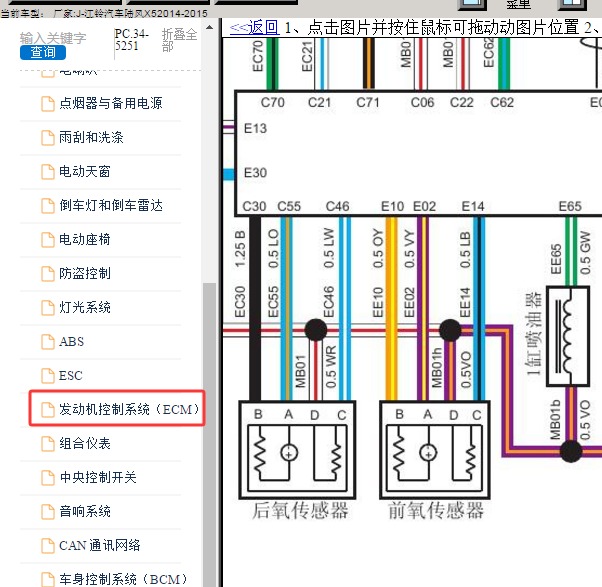Click the E65 pin label
Screen dimensions: 602x587
[x=570, y=207]
